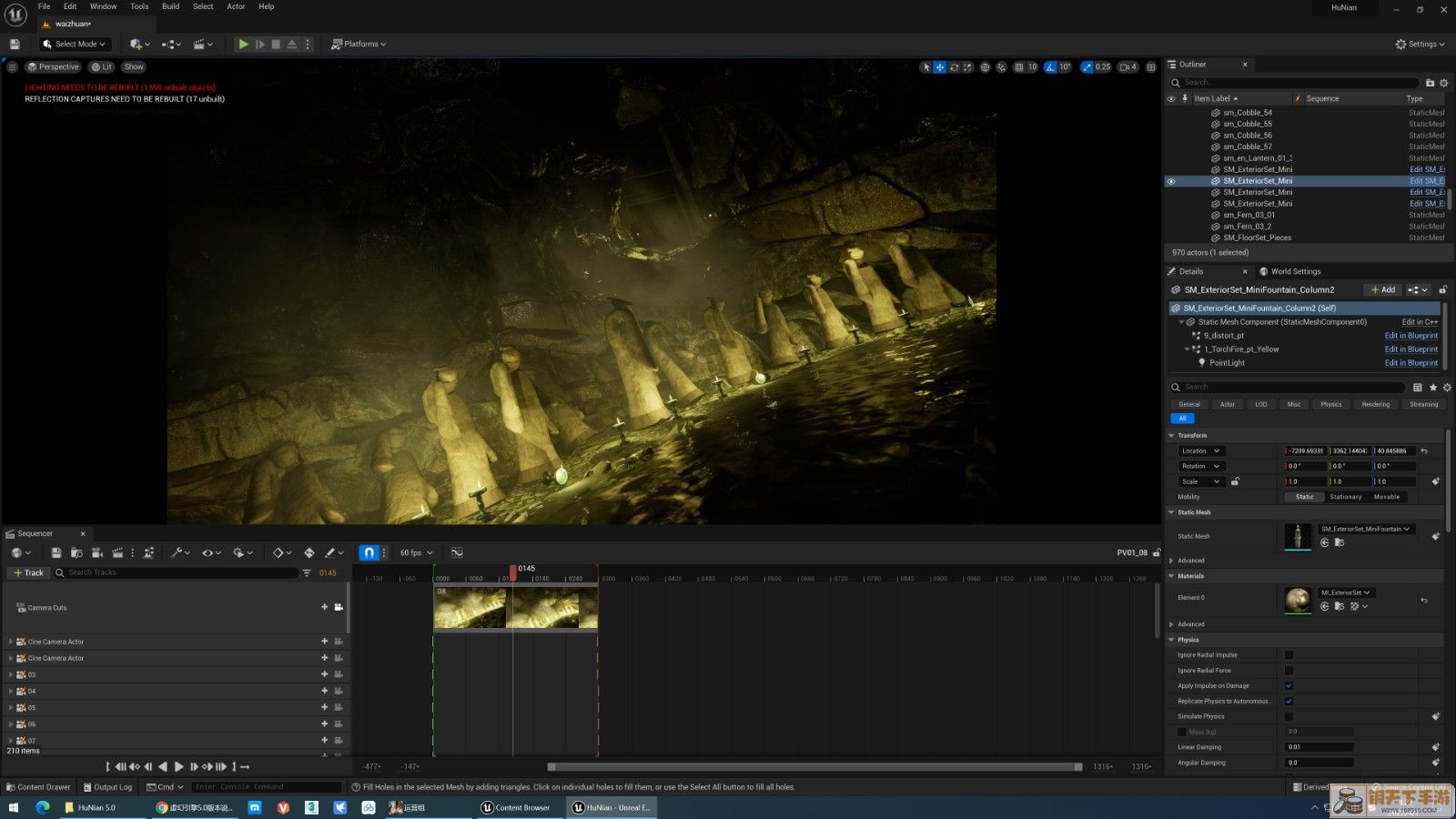The height and width of the screenshot is (819, 1456).
Task: Expand the 03 camera track
Action: click(x=11, y=674)
